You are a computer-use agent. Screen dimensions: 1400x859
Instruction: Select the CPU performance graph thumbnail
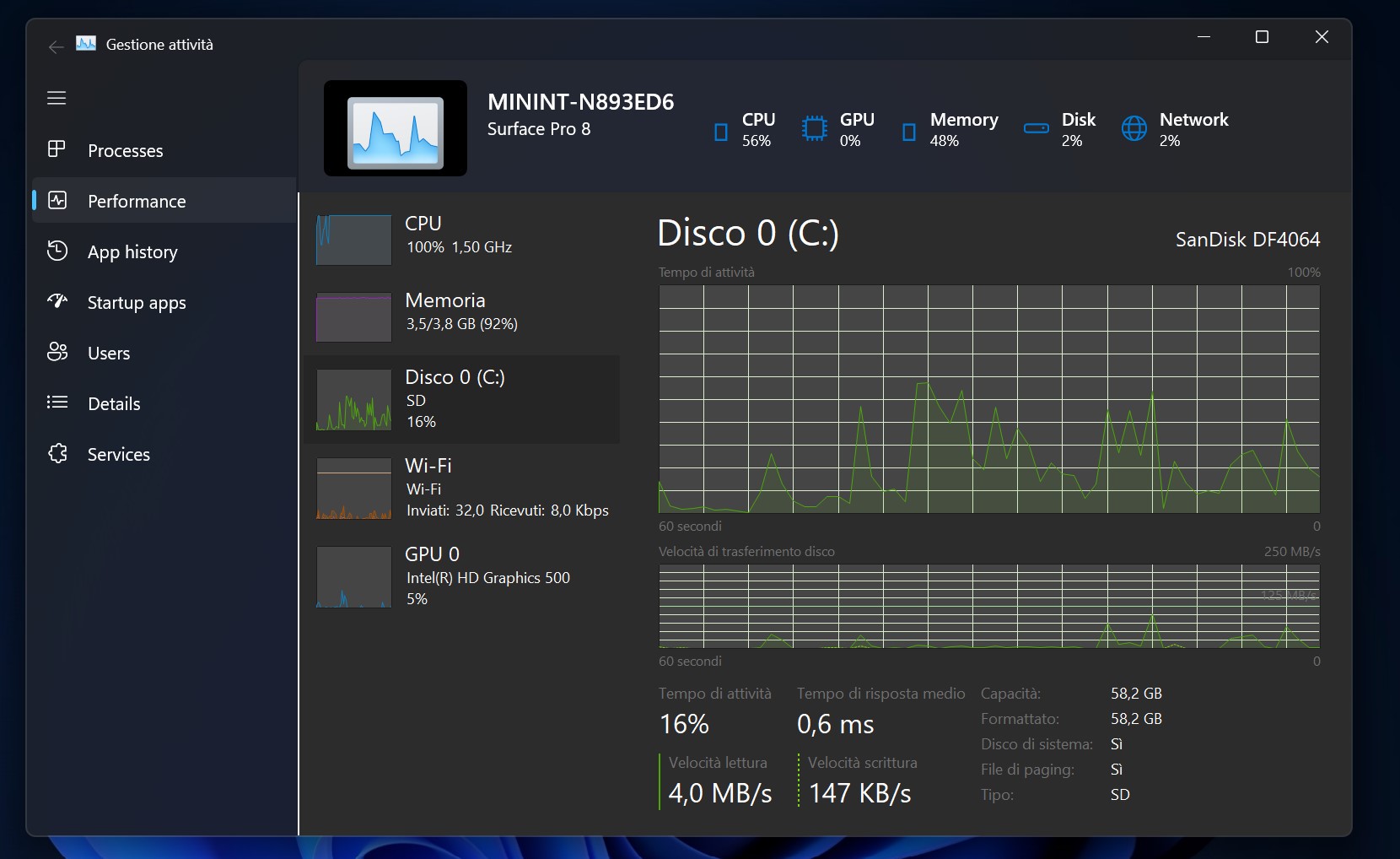pyautogui.click(x=353, y=240)
